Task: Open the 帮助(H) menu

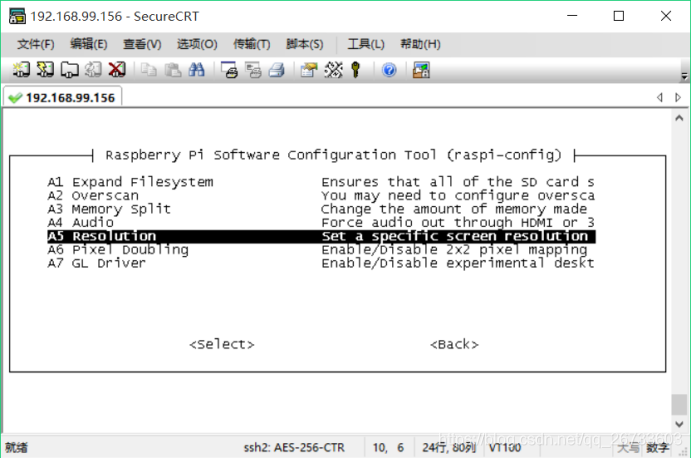Action: pos(420,44)
